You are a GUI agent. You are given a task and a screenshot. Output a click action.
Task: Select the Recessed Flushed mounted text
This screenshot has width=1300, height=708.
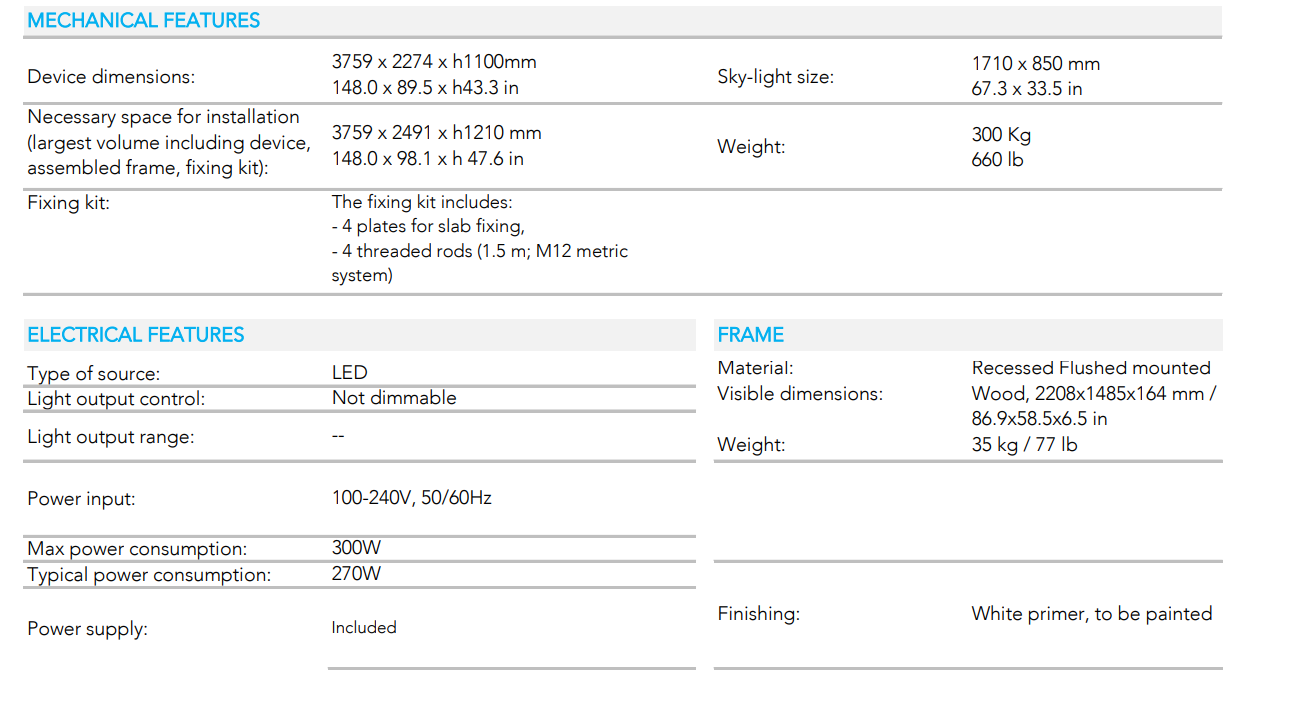point(1091,368)
